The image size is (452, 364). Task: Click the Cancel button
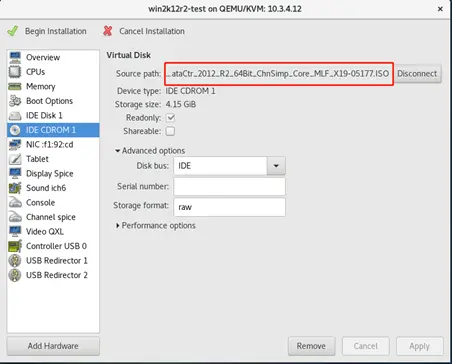pyautogui.click(x=366, y=346)
